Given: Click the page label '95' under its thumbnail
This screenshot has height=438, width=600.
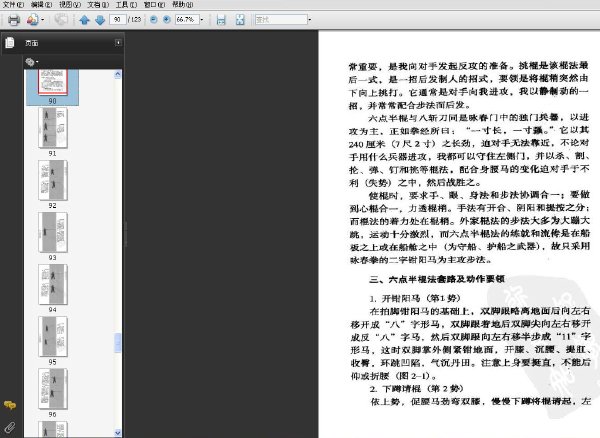Looking at the screenshot, I should tap(52, 362).
